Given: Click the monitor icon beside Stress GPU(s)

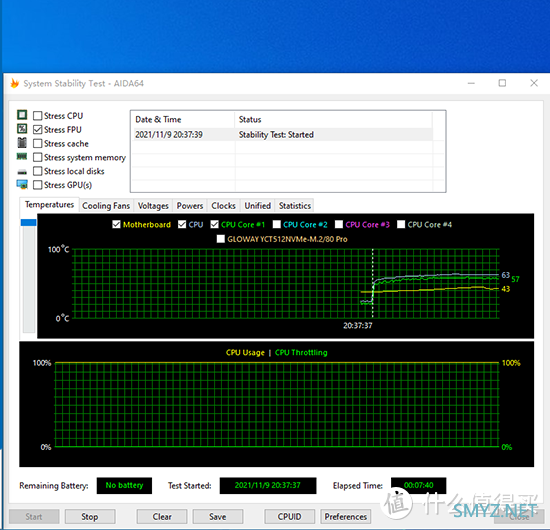Looking at the screenshot, I should click(x=22, y=184).
